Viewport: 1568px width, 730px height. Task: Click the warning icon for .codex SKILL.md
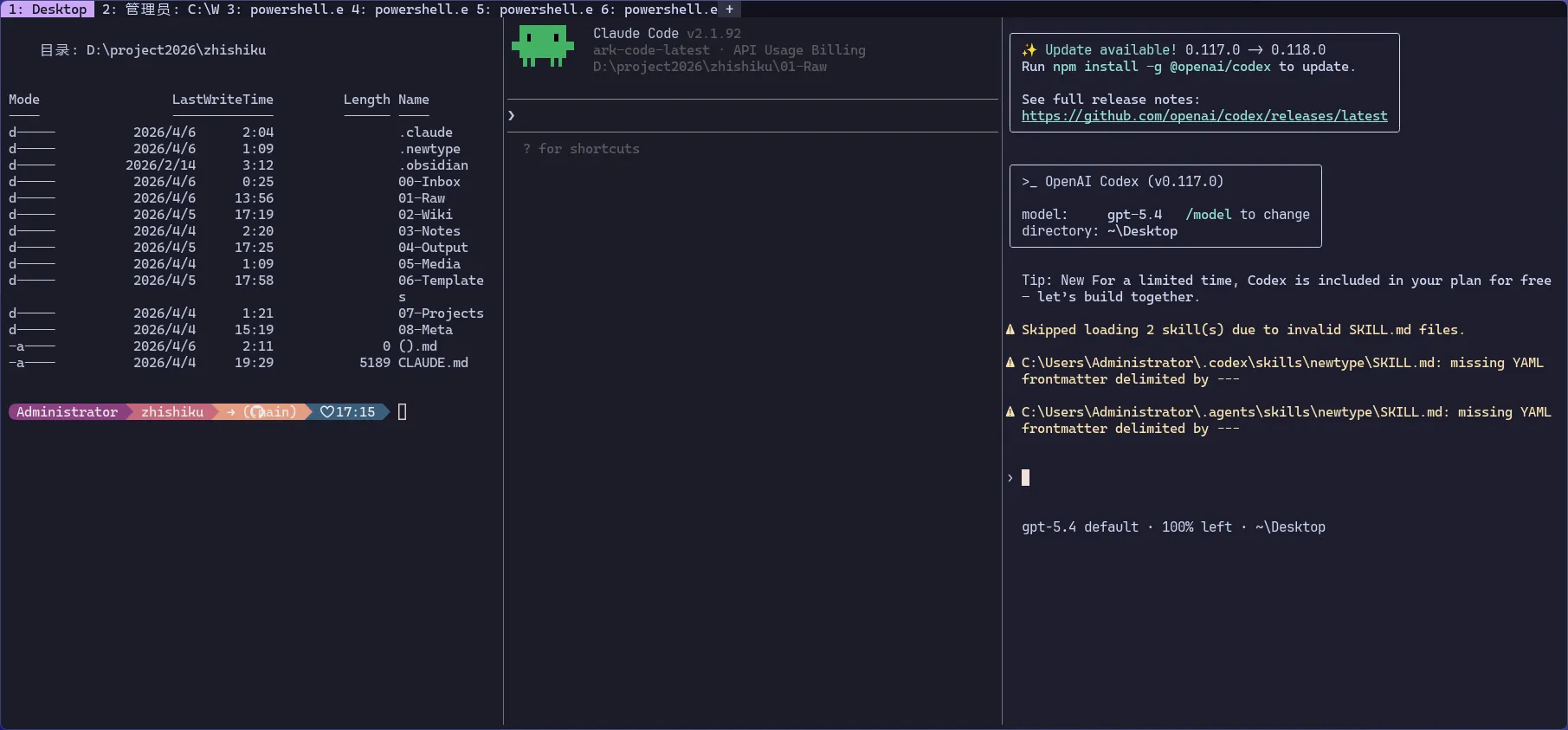tap(1010, 363)
